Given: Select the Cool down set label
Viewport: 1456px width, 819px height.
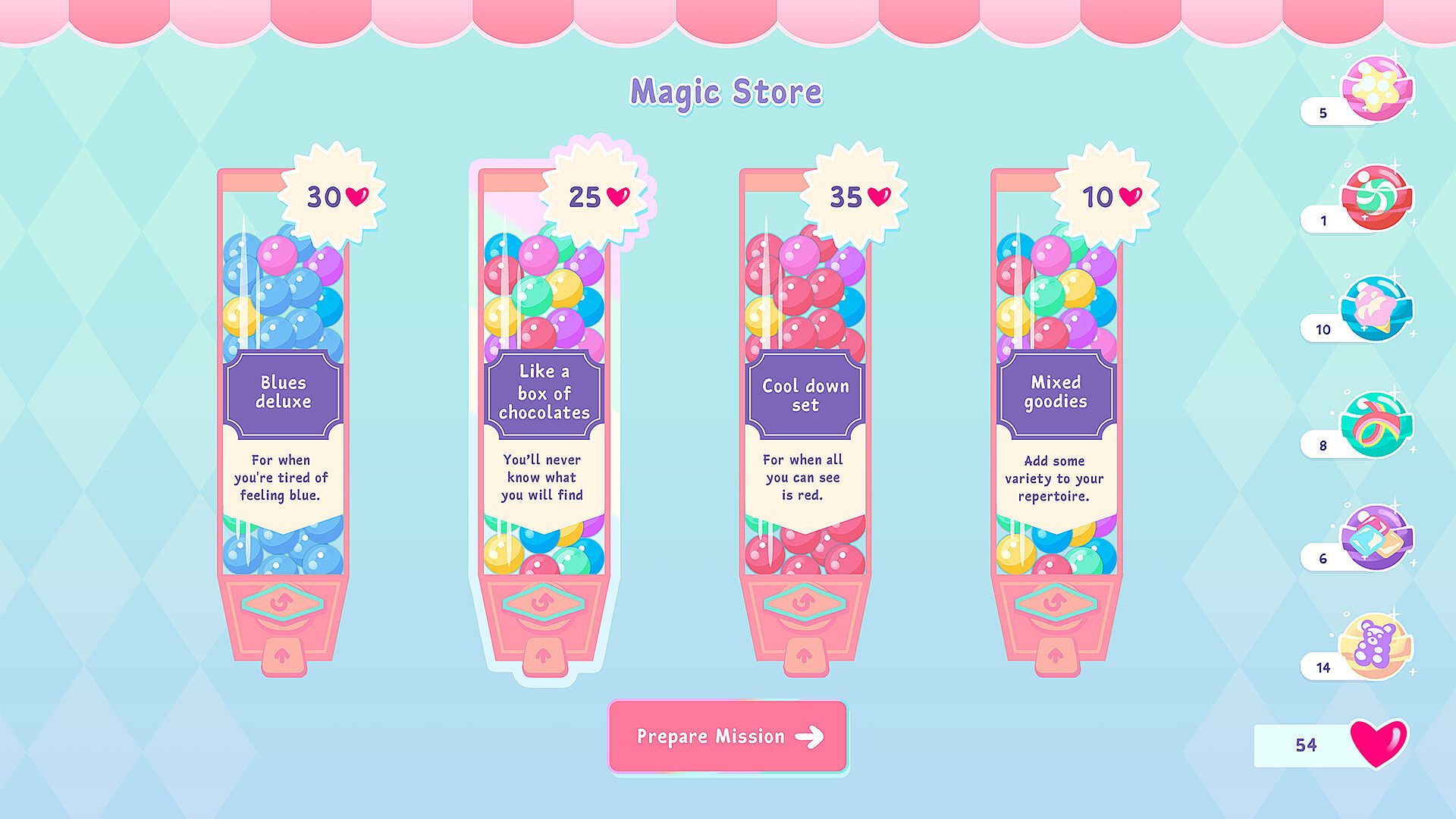Looking at the screenshot, I should click(805, 394).
